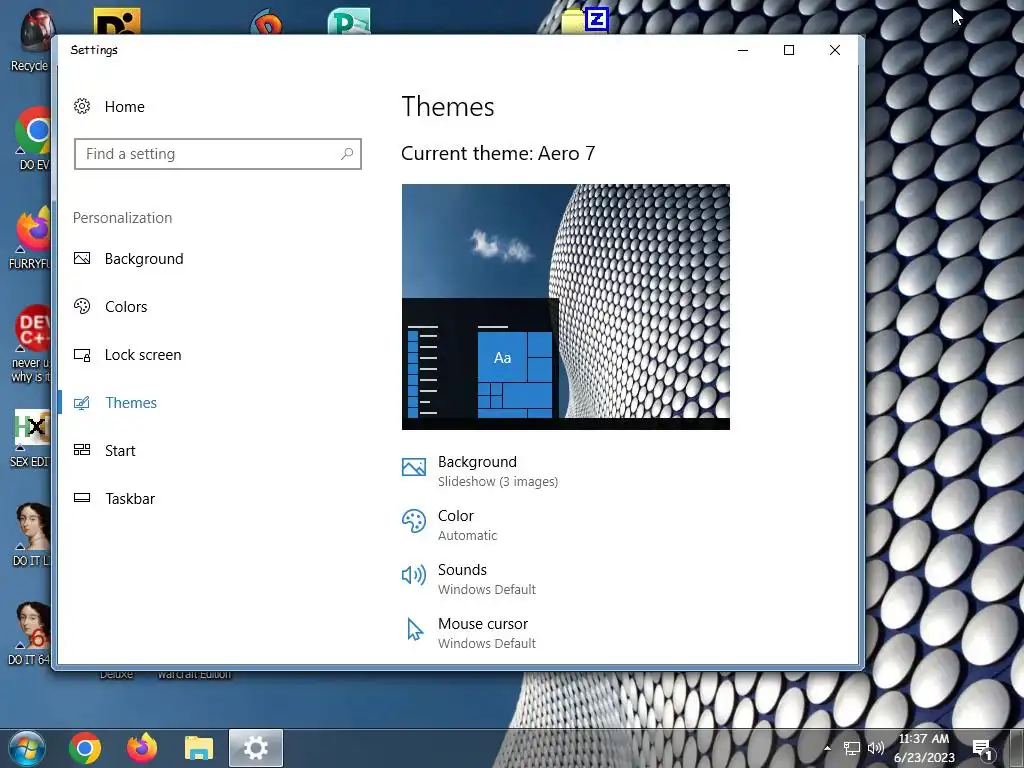Select the green P desktop icon
The width and height of the screenshot is (1024, 768).
tap(349, 21)
